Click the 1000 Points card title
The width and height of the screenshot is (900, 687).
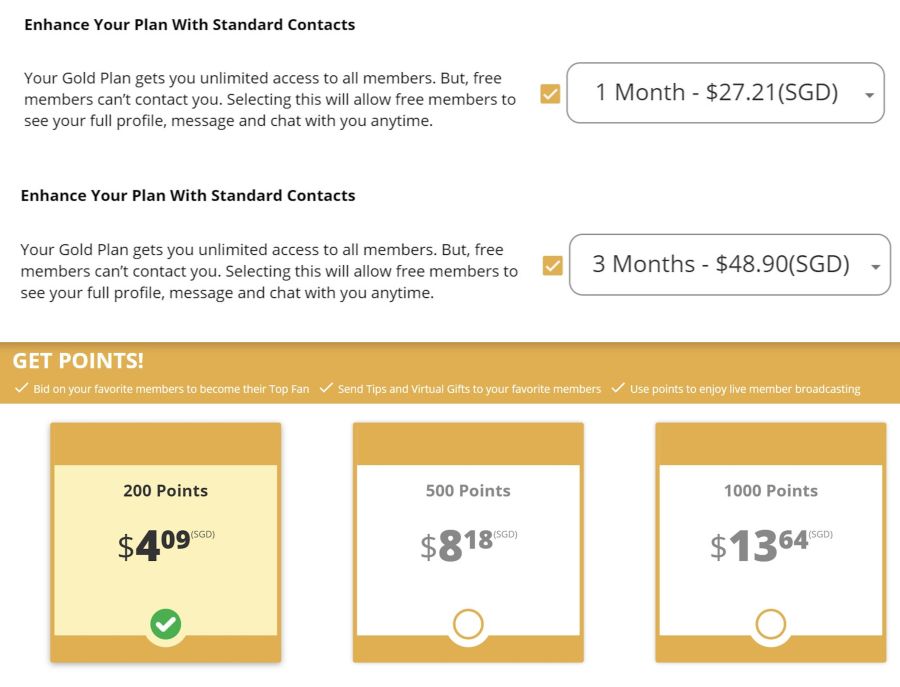771,491
